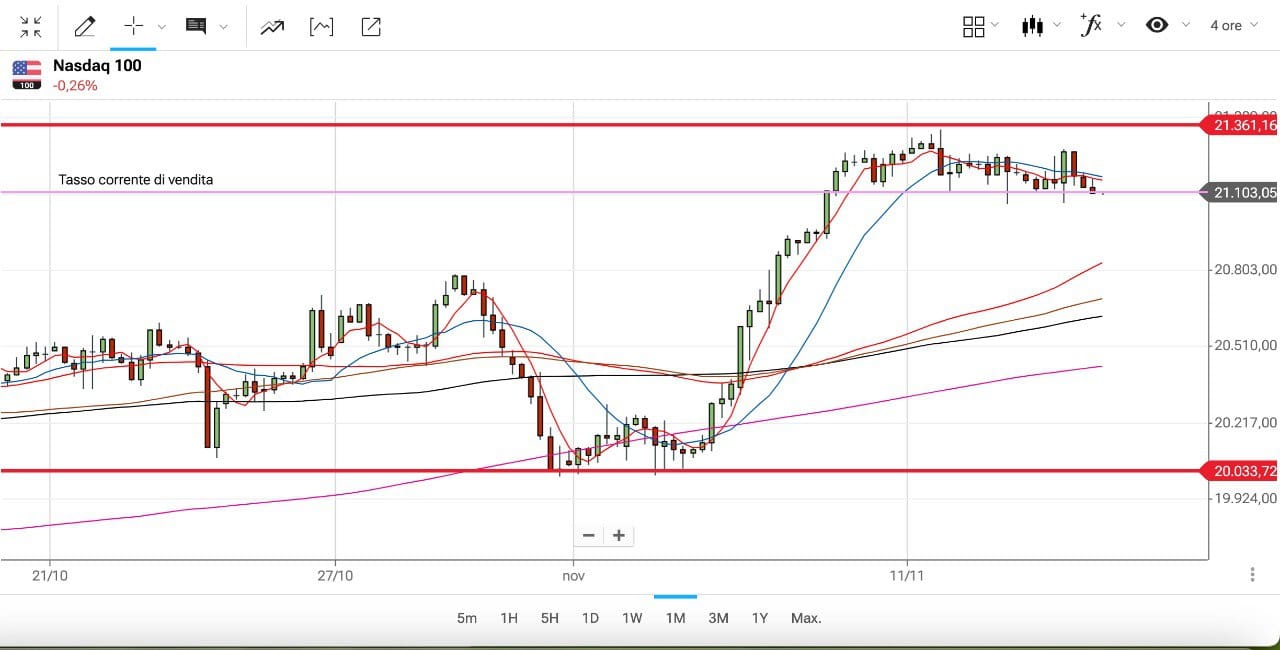Screen dimensions: 1280x650
Task: Zoom in with the plus button
Action: pos(619,535)
